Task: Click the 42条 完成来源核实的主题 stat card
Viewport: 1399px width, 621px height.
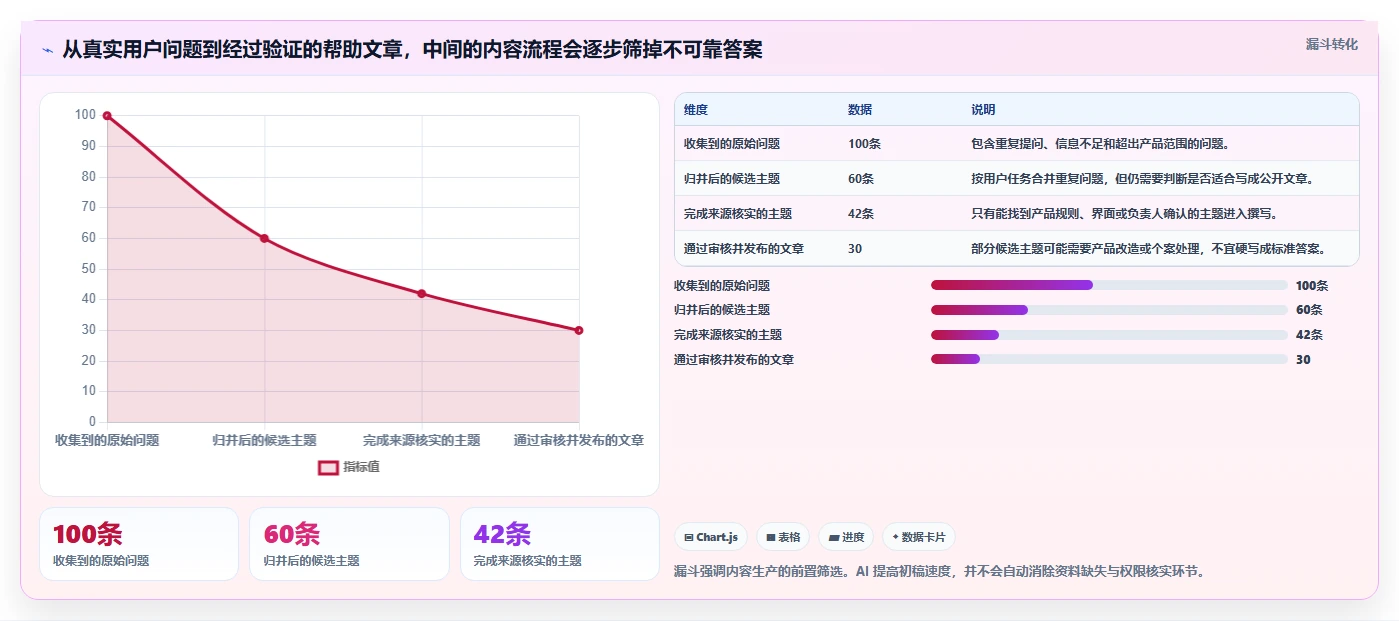Action: coord(560,544)
